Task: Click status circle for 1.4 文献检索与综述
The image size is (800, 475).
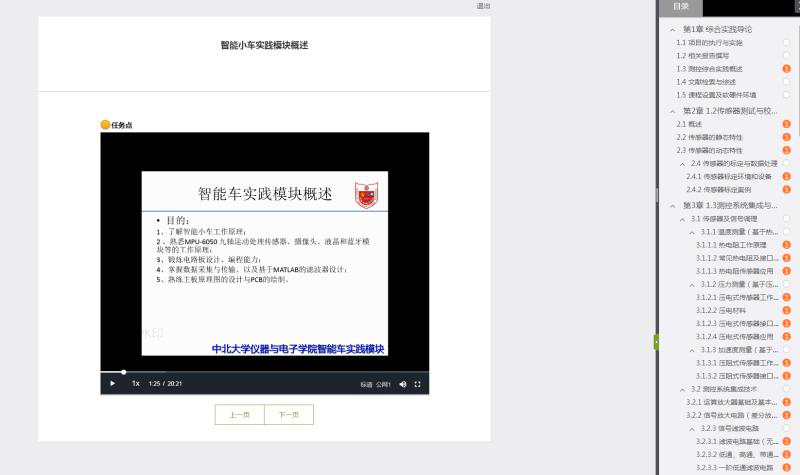Action: [787, 82]
